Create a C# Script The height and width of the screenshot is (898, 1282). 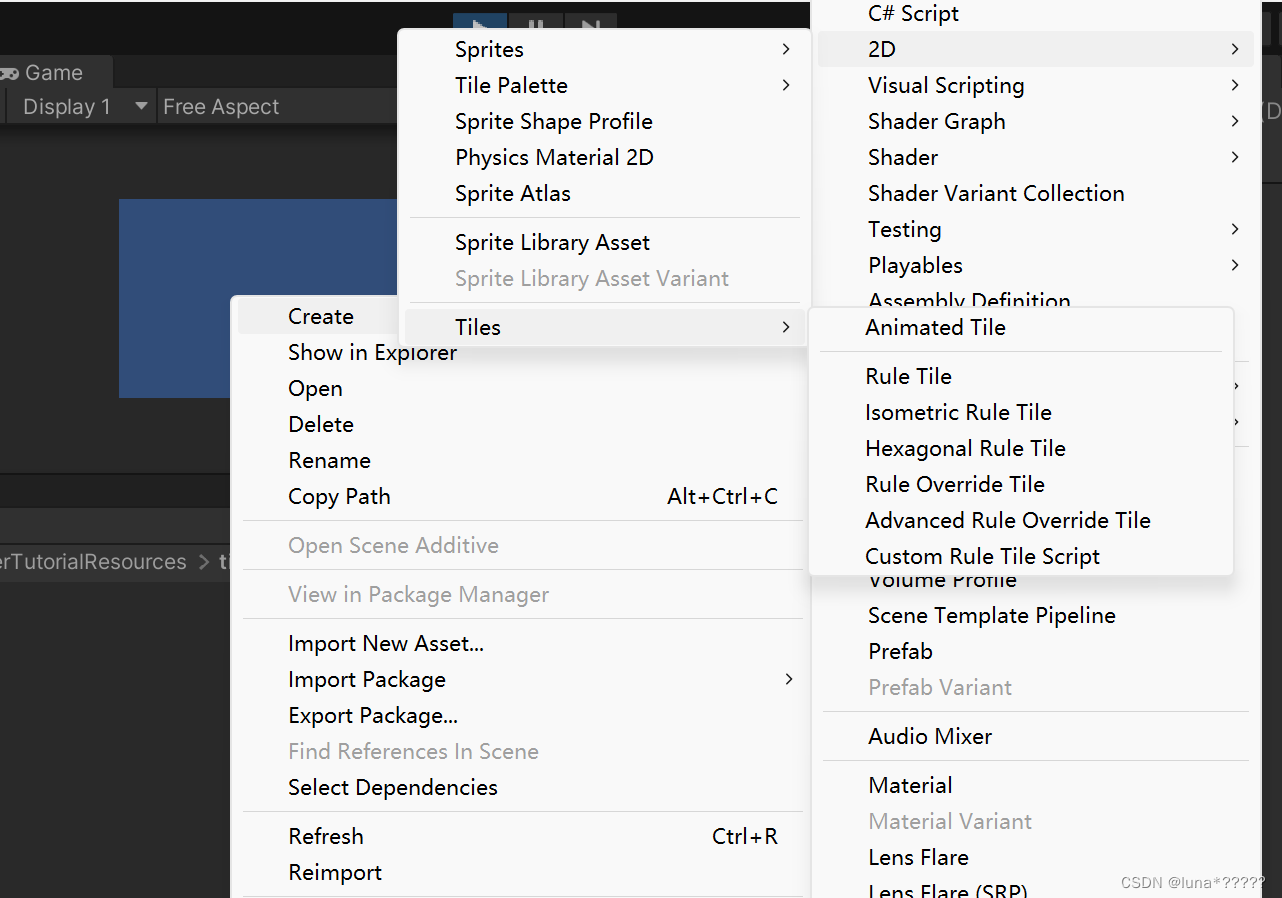[1036, 14]
